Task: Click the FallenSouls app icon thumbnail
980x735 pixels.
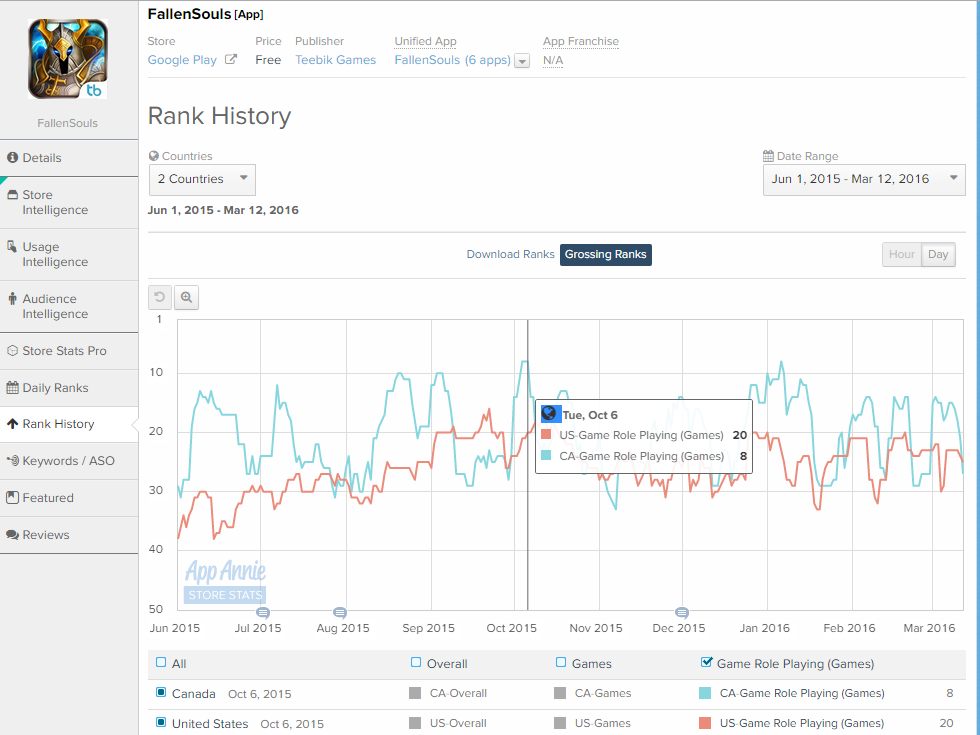Action: [x=68, y=59]
